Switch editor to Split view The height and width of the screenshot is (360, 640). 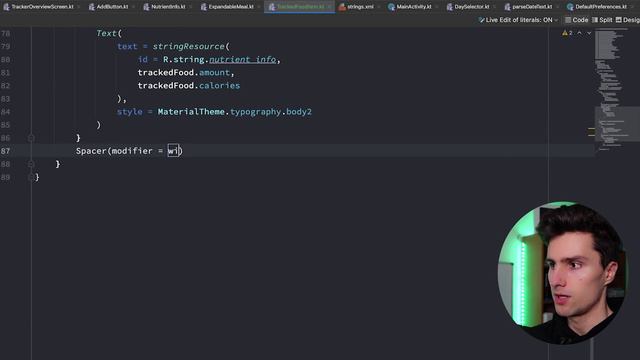tap(602, 20)
